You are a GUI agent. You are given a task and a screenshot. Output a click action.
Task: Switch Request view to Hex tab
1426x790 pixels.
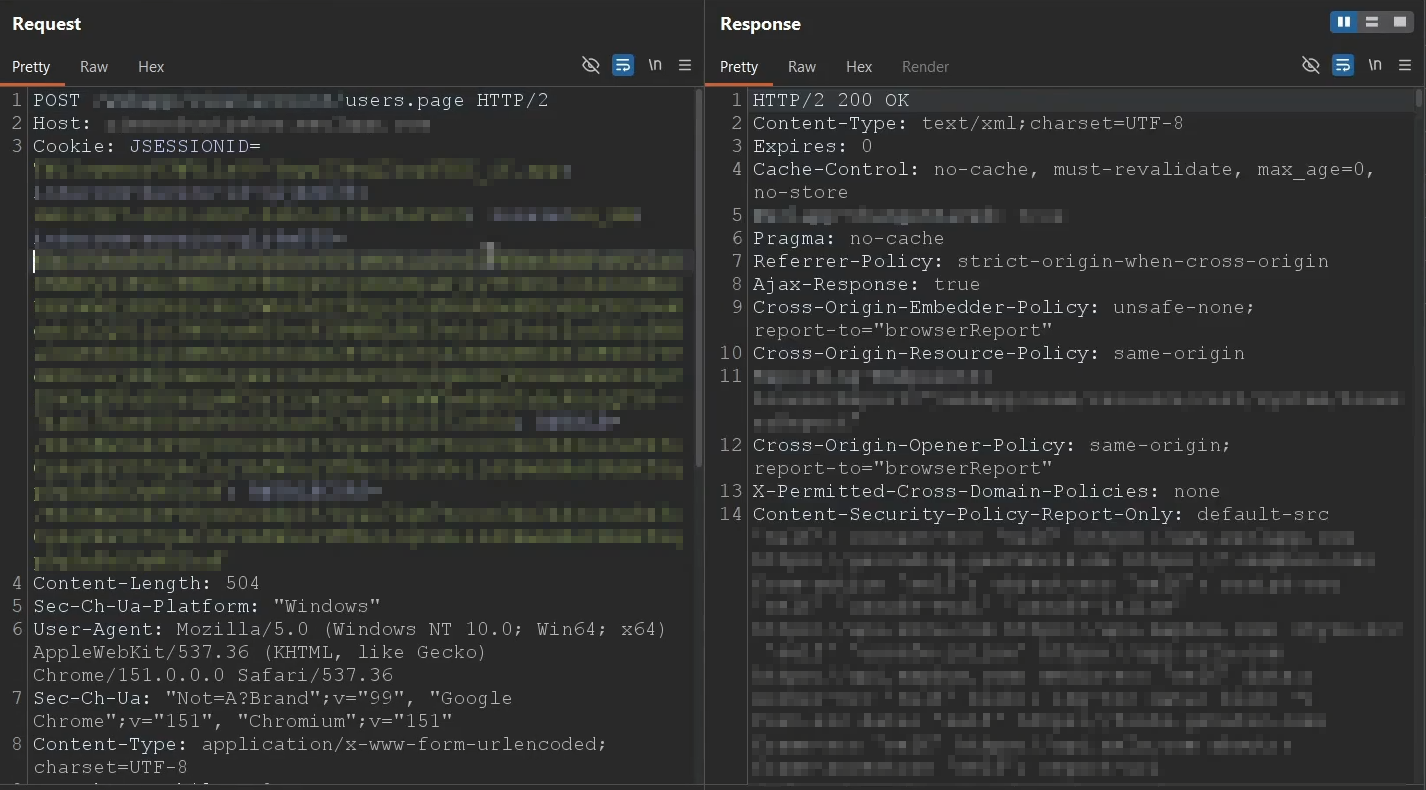151,66
